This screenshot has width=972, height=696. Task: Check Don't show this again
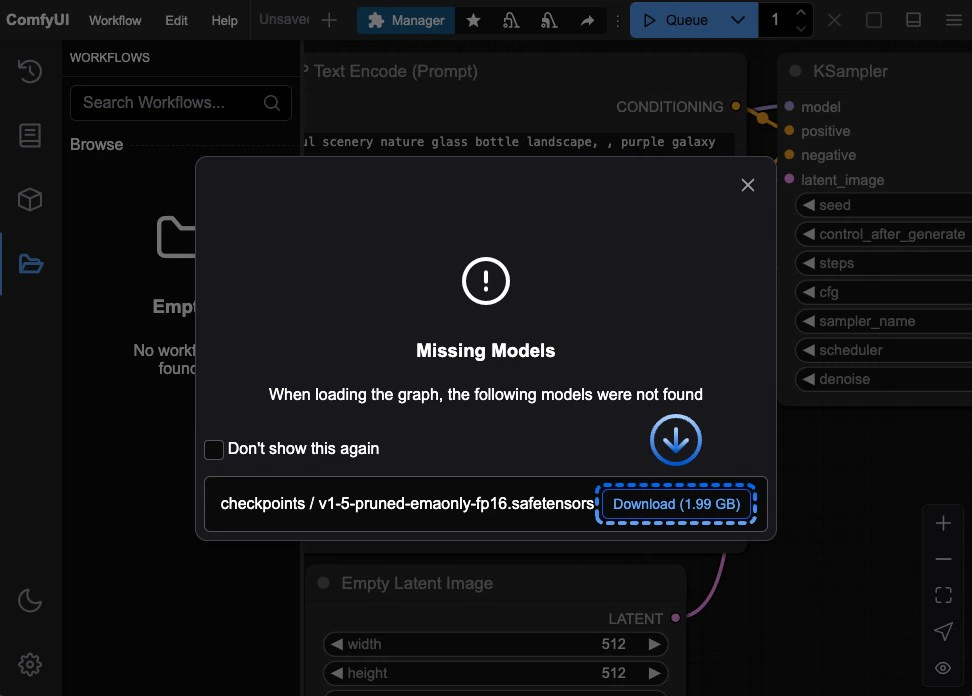click(x=214, y=449)
